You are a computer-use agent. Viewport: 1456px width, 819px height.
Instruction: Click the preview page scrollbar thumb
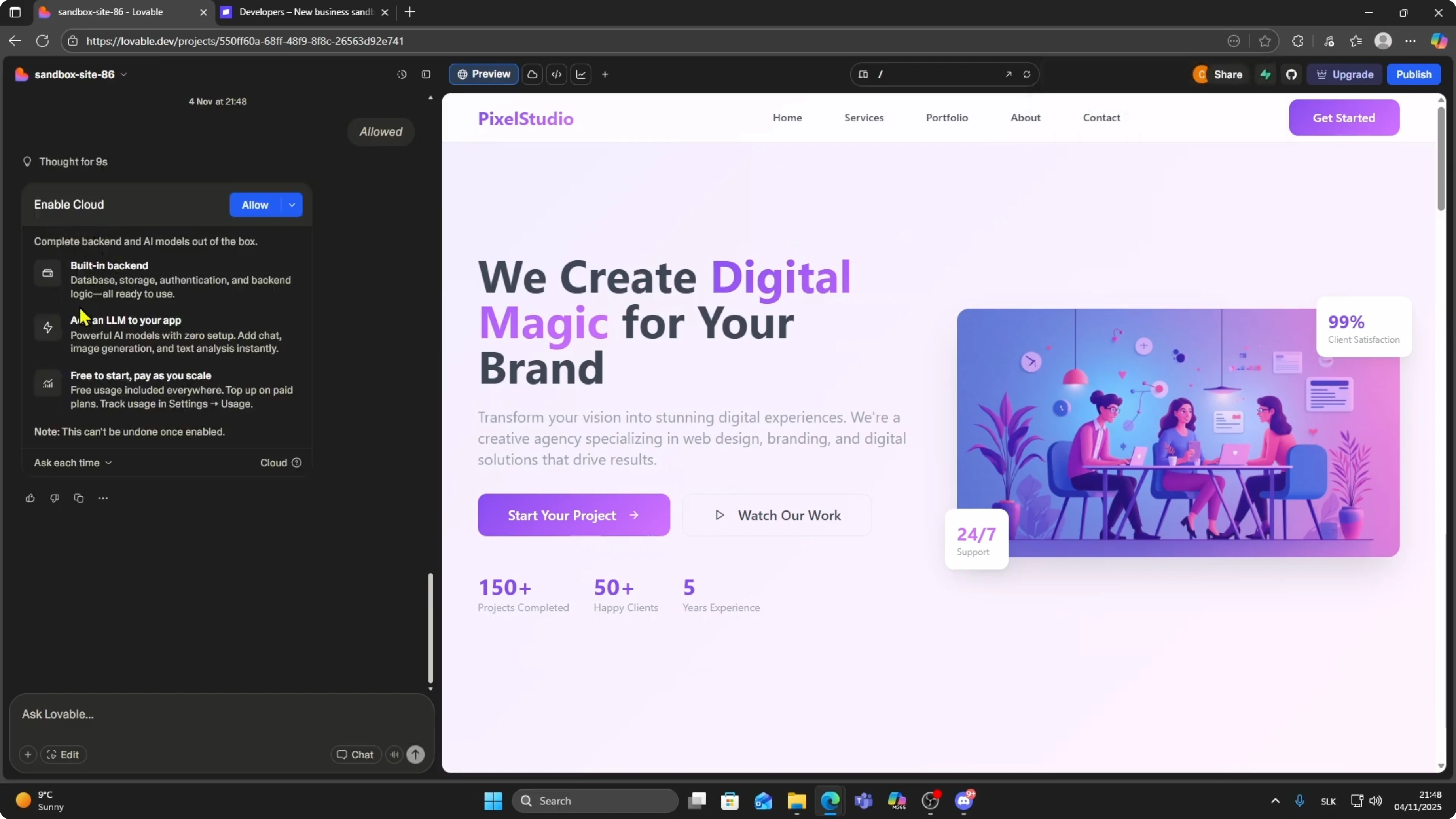(1441, 158)
